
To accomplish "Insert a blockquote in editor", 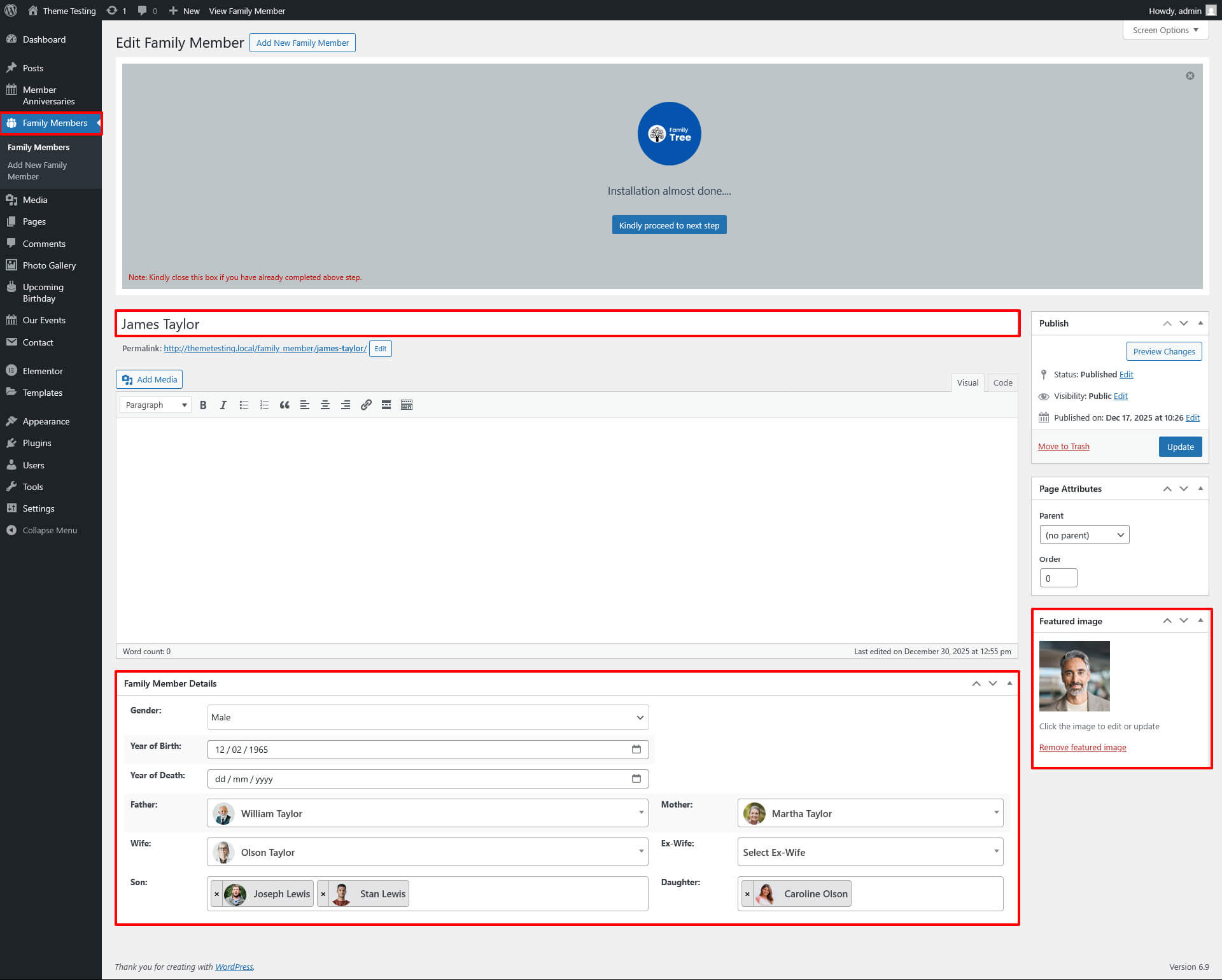I will click(x=284, y=405).
